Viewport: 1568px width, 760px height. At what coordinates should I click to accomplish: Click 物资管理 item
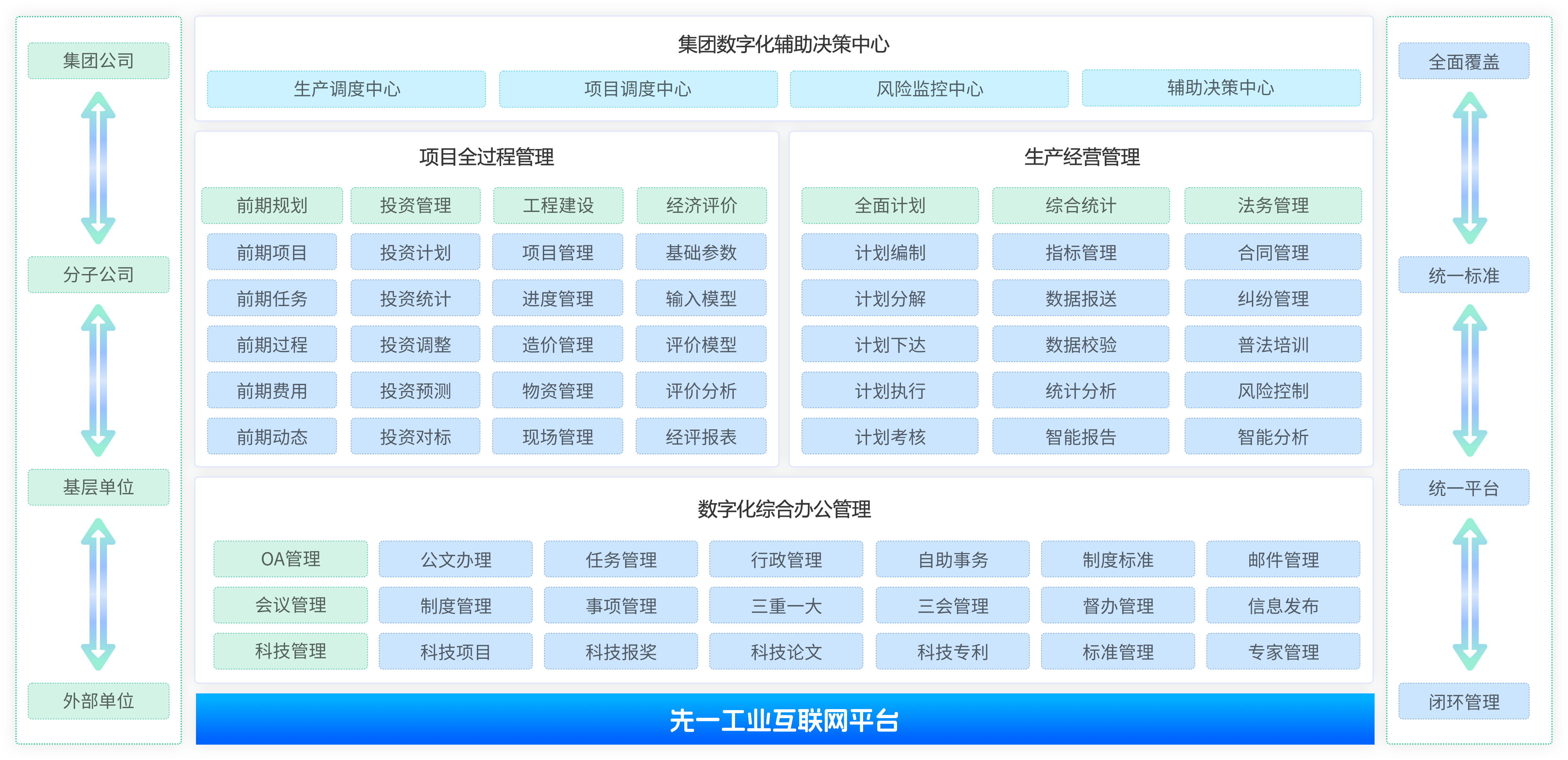pos(558,390)
